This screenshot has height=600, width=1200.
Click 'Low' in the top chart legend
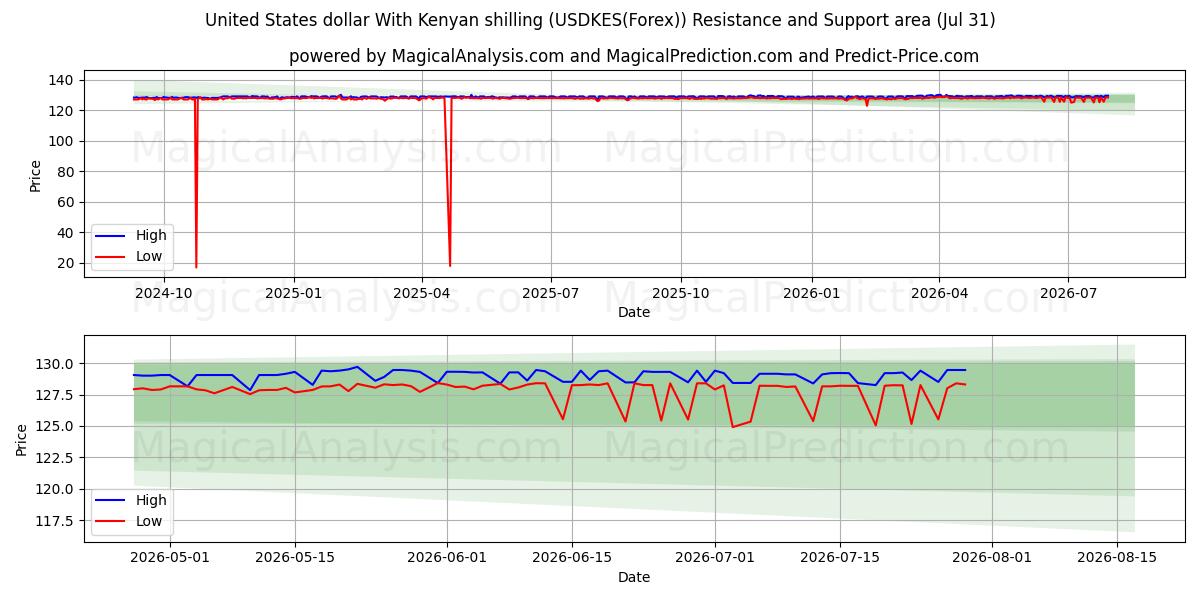(147, 256)
